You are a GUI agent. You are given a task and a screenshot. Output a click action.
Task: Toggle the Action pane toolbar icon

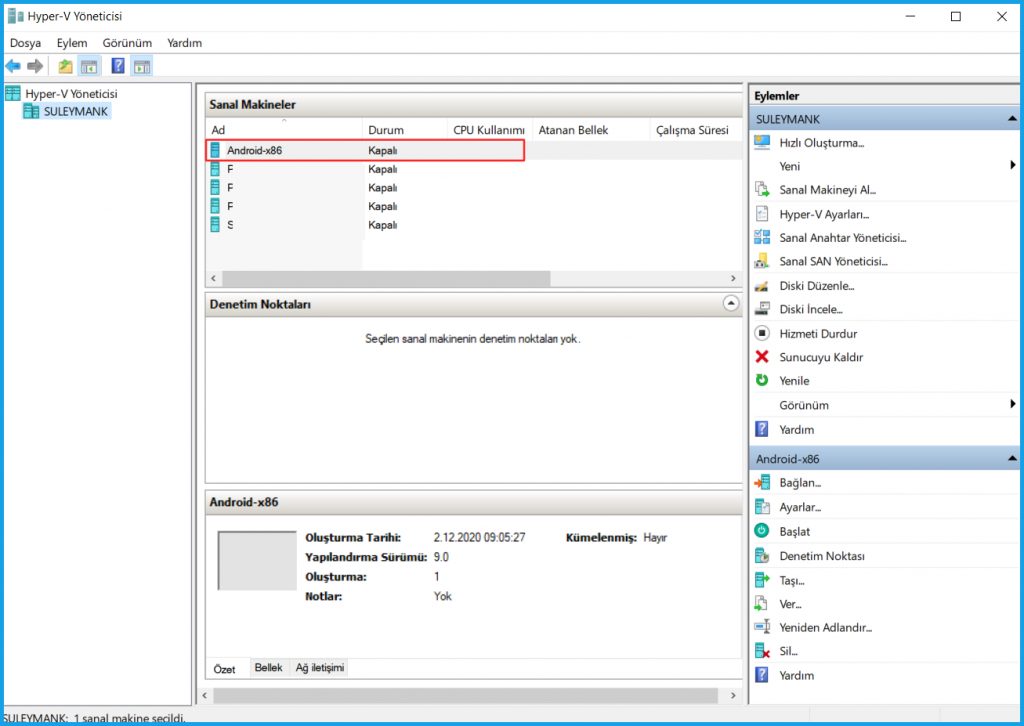coord(142,66)
